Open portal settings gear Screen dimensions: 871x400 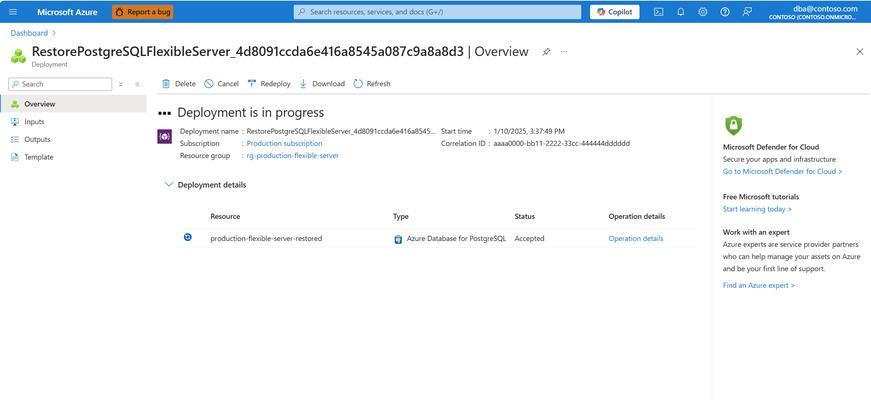pos(703,12)
